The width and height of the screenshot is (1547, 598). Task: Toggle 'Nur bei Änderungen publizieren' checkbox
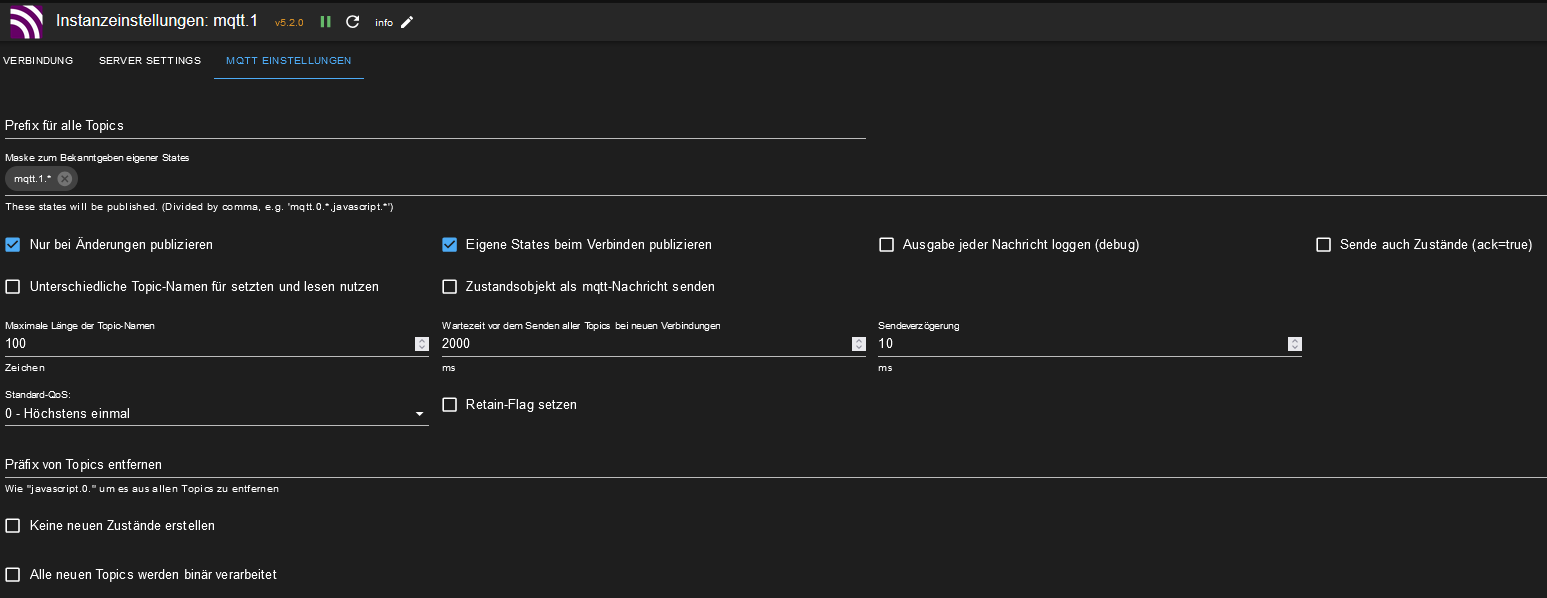pos(13,245)
